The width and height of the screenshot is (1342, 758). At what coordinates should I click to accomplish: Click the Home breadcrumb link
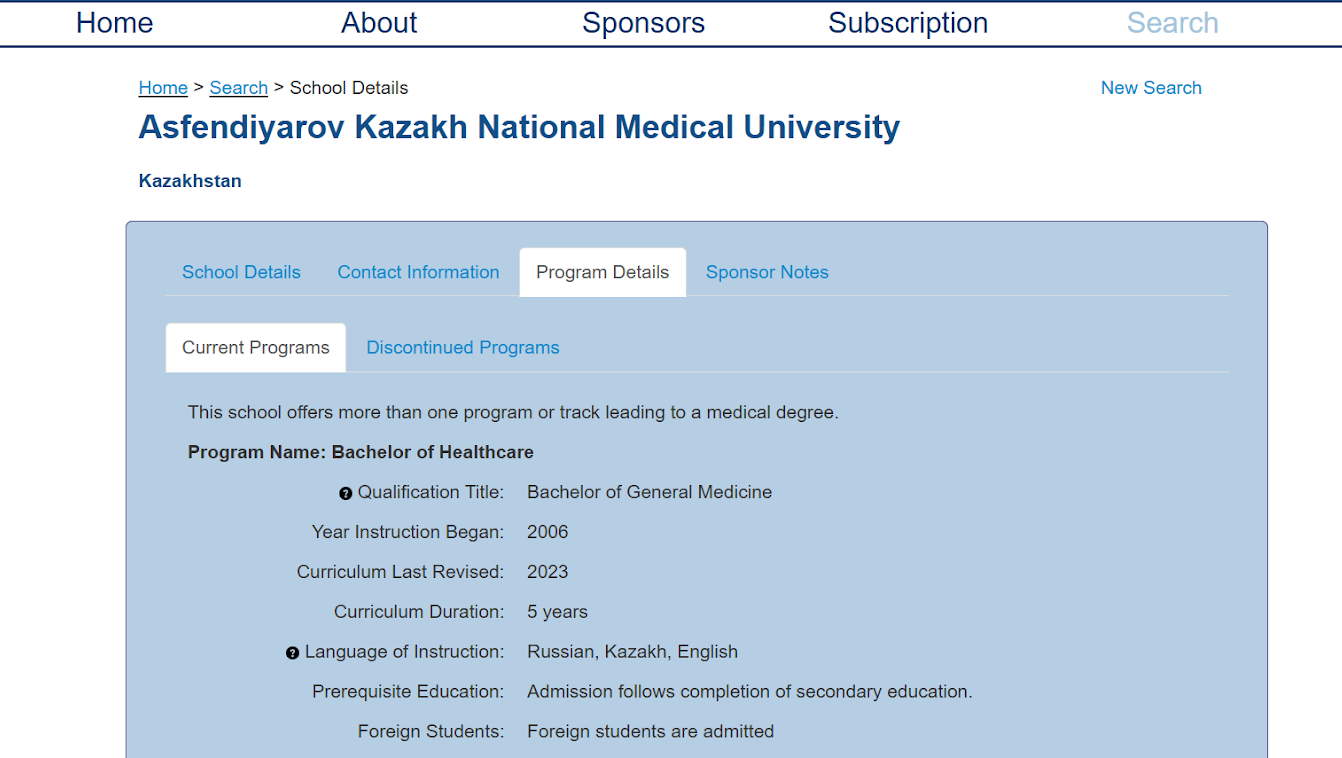click(x=163, y=88)
